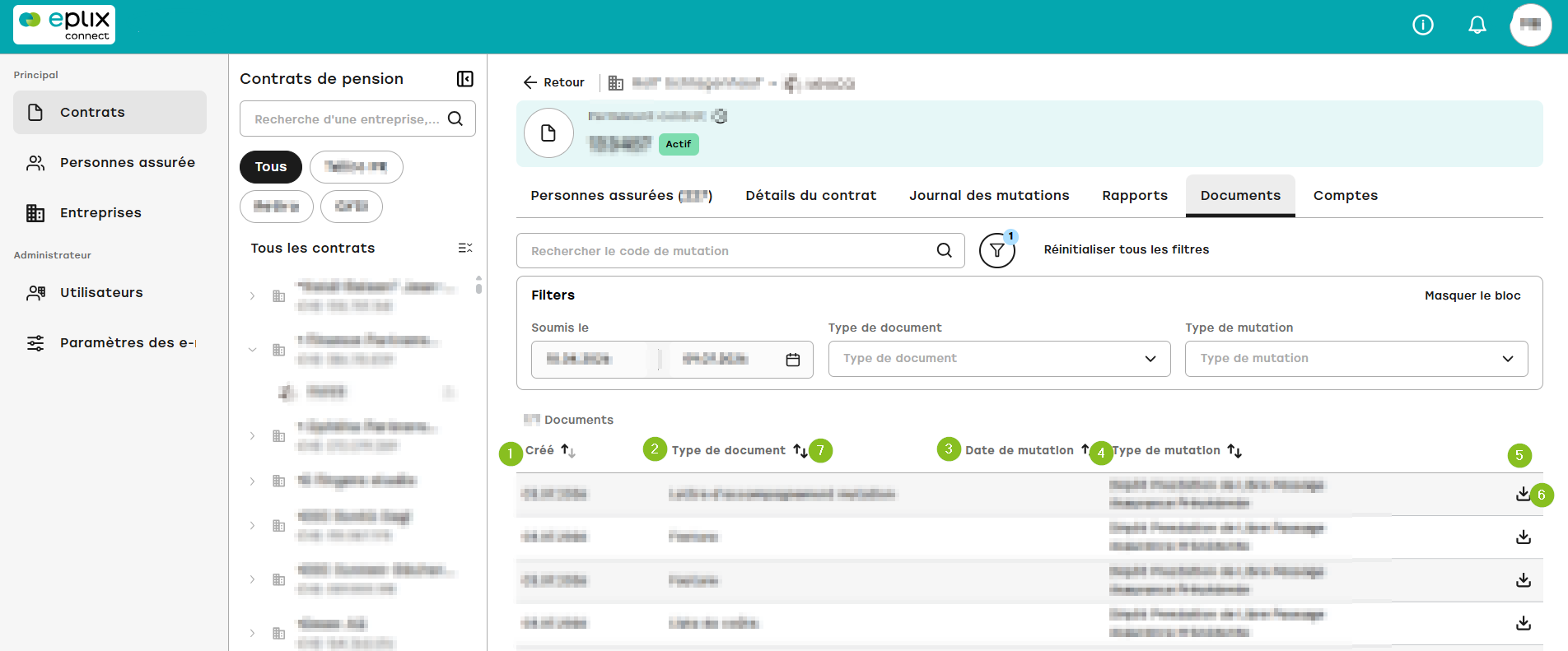1568x651 pixels.
Task: Download the first document row
Action: coord(1524,494)
